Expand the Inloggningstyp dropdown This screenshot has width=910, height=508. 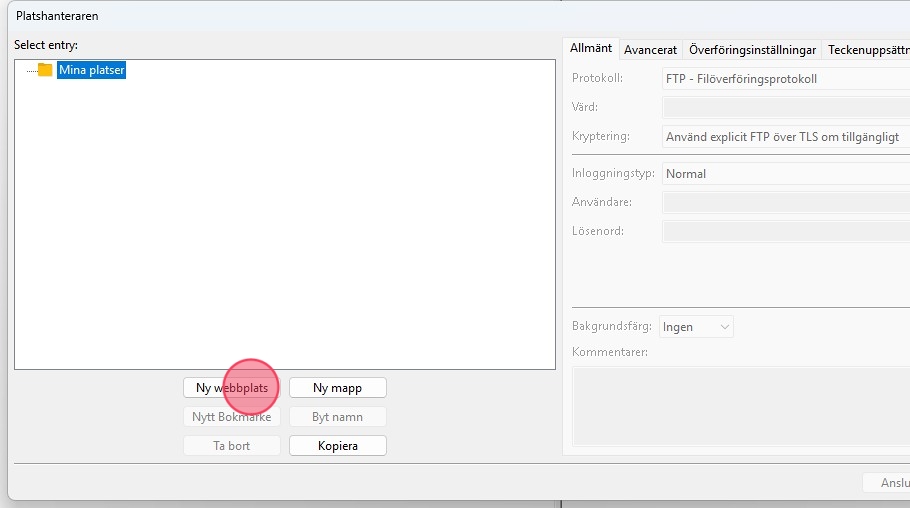[x=786, y=174]
